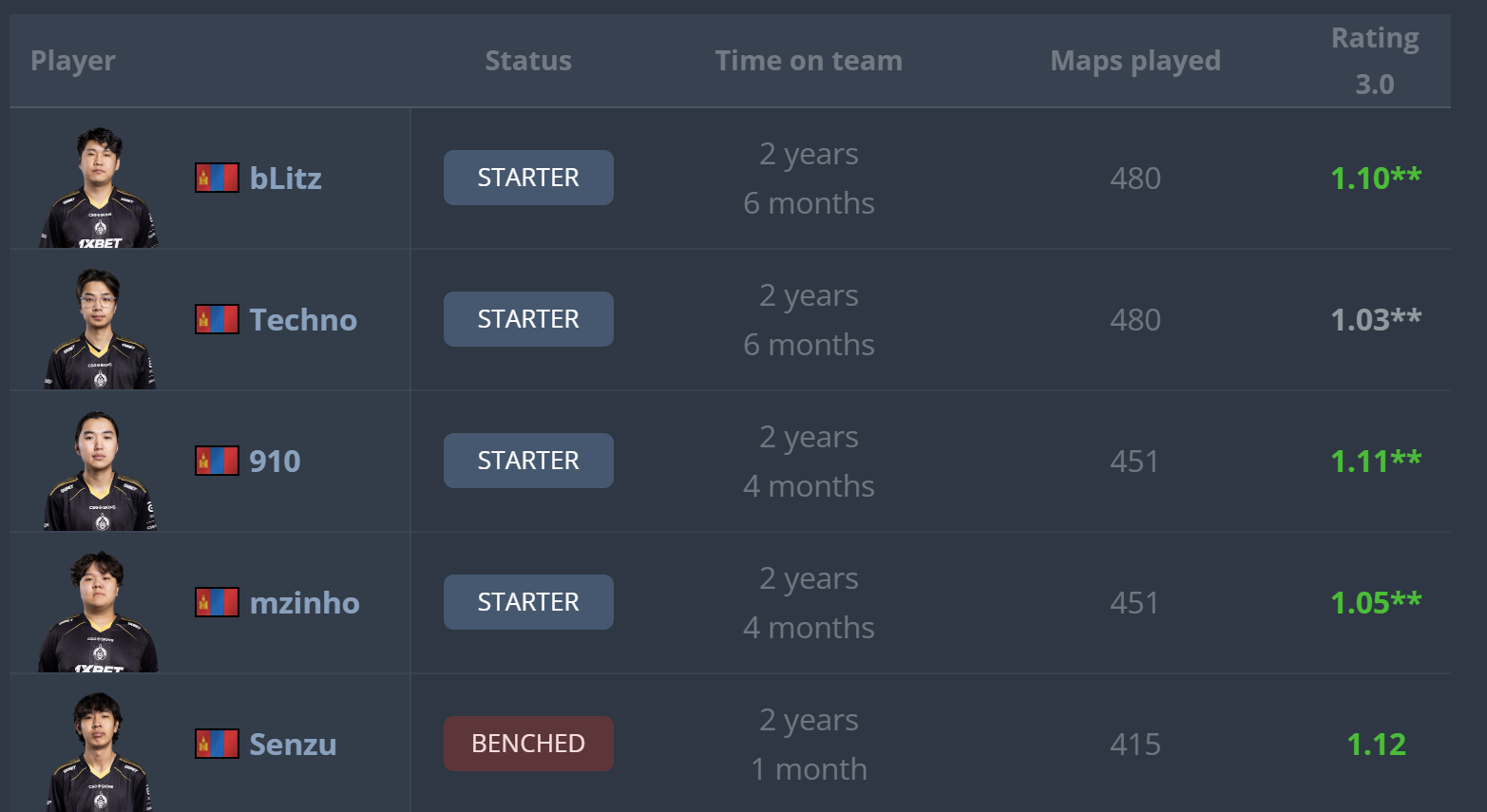Screen dimensions: 1487x812
Task: Click the Status column header
Action: pos(528,61)
